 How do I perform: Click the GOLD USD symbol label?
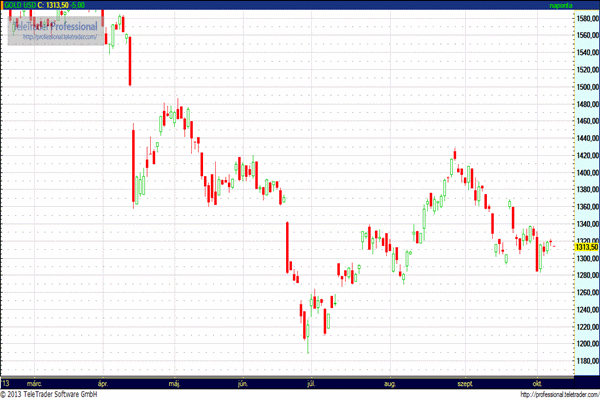(x=20, y=6)
